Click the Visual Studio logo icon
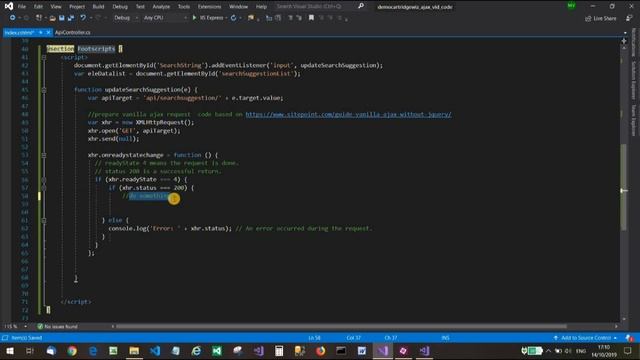This screenshot has width=640, height=360. 9,6
